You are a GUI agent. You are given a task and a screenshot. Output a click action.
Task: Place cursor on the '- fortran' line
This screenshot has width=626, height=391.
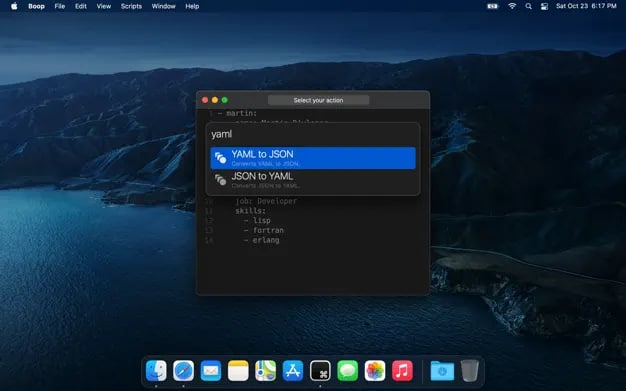click(x=263, y=230)
